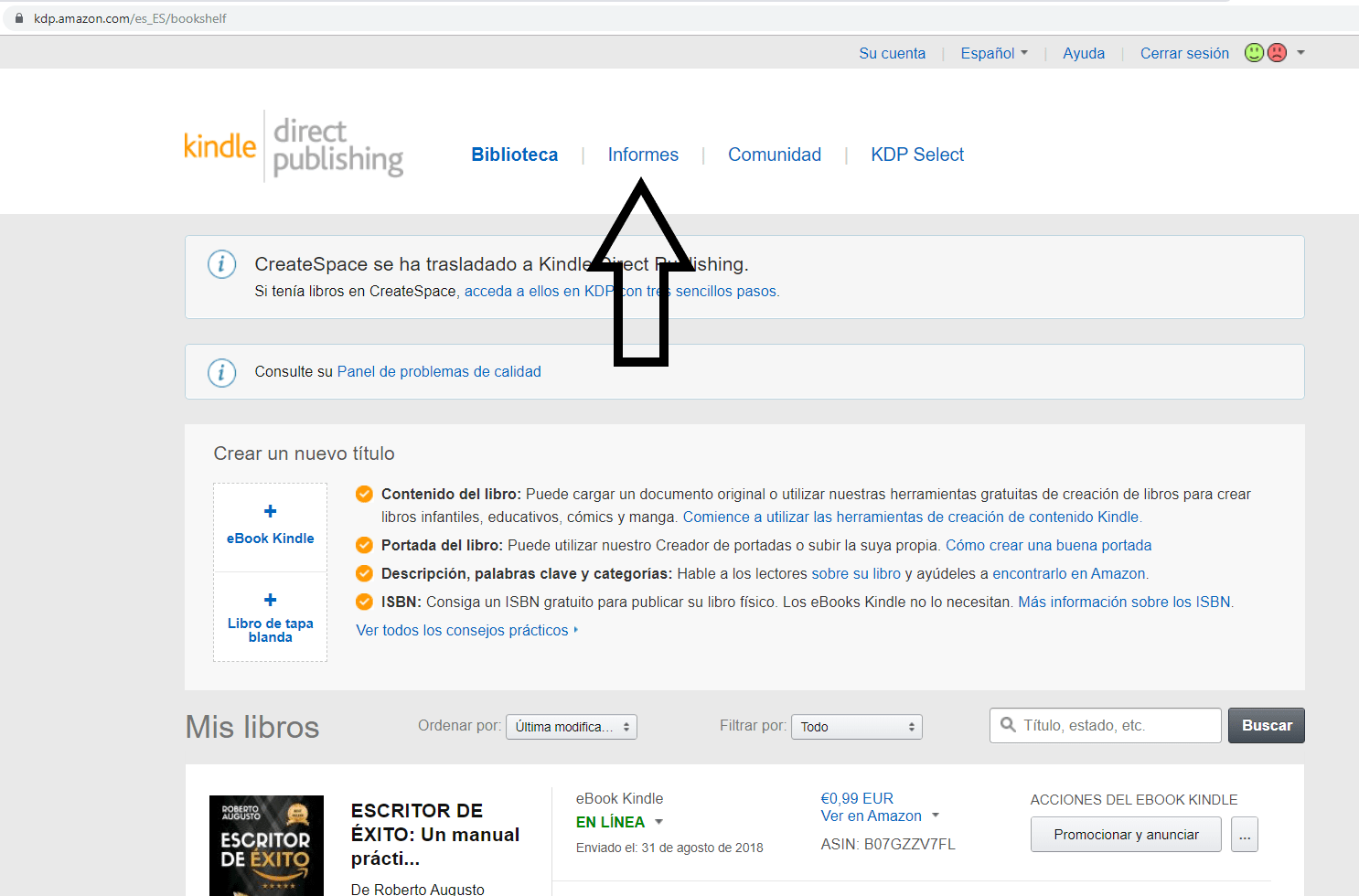Click the red sad face feedback icon
The image size is (1359, 896).
pyautogui.click(x=1277, y=53)
